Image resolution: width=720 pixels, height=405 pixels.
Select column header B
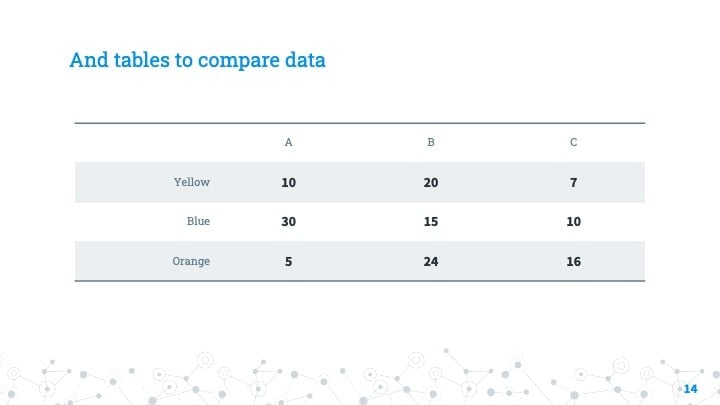point(431,142)
